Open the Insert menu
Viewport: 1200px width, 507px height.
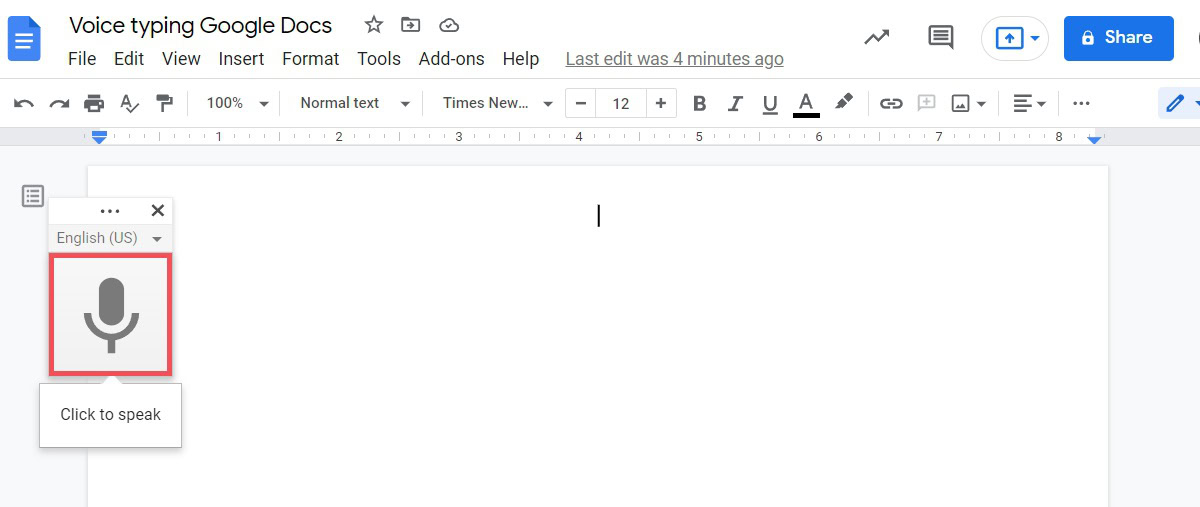coord(241,59)
